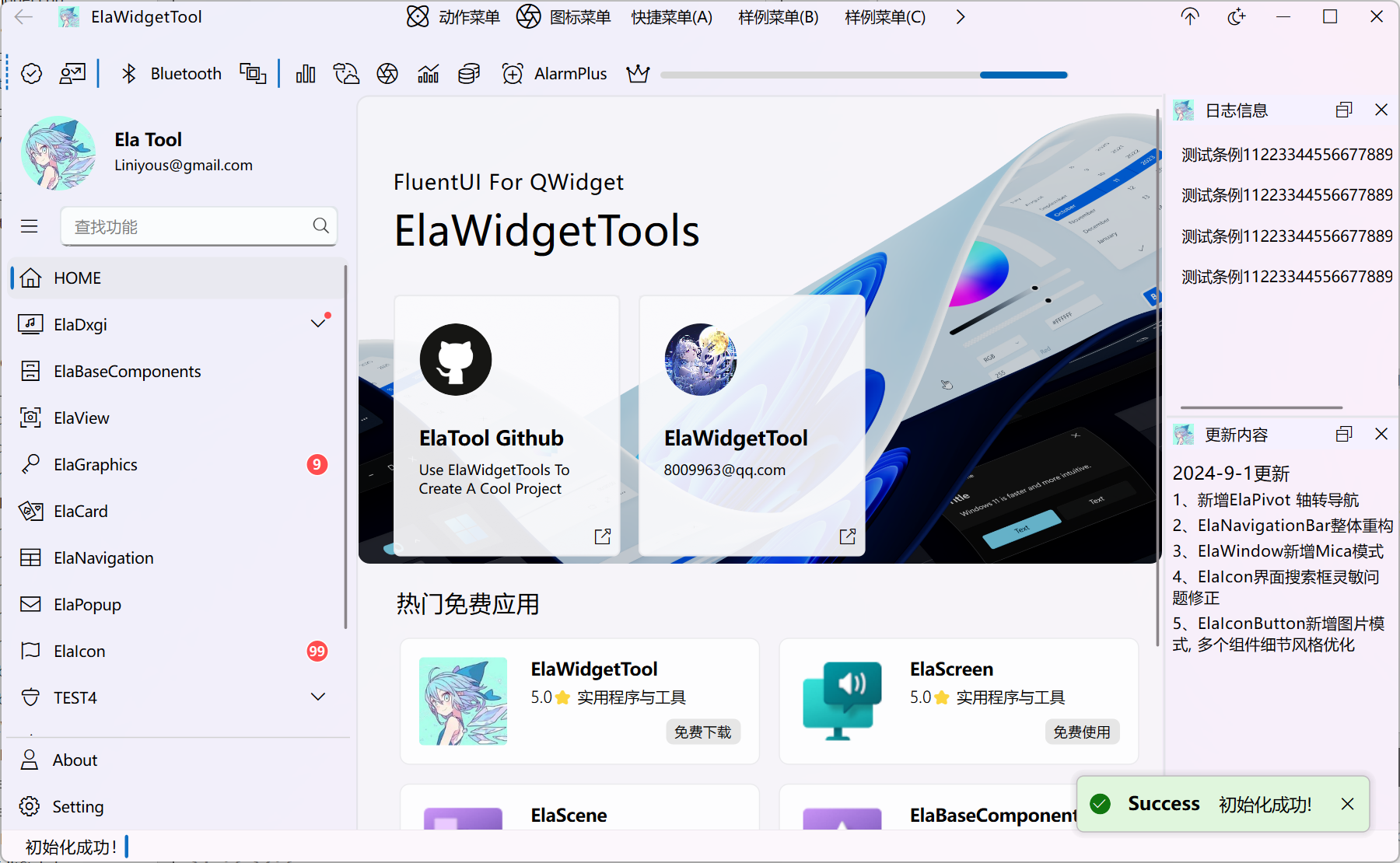Click the camera shutter toolbar icon
The image size is (1400, 863).
coord(387,74)
